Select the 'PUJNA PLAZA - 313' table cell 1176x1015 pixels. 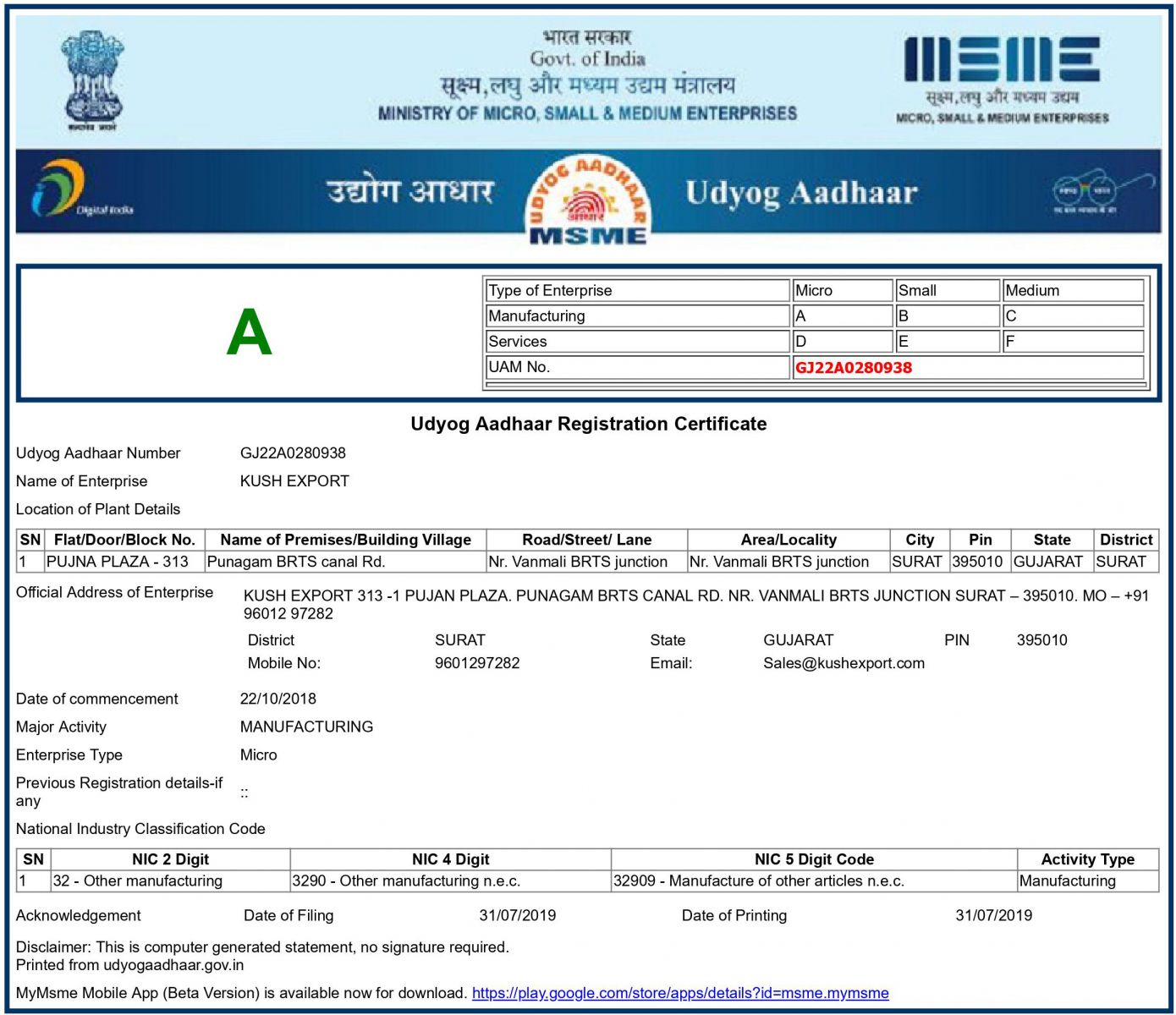[x=118, y=562]
